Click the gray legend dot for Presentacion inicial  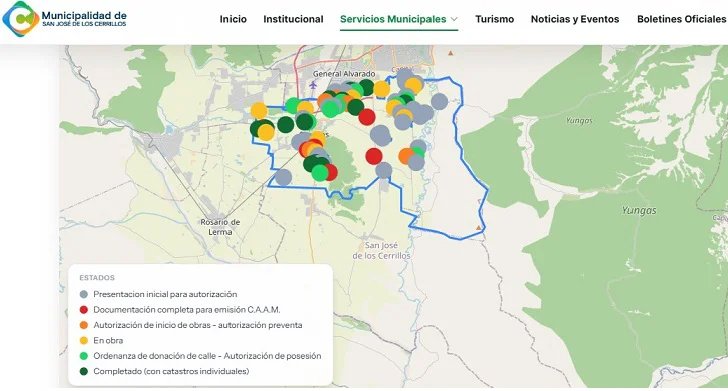[x=84, y=294]
